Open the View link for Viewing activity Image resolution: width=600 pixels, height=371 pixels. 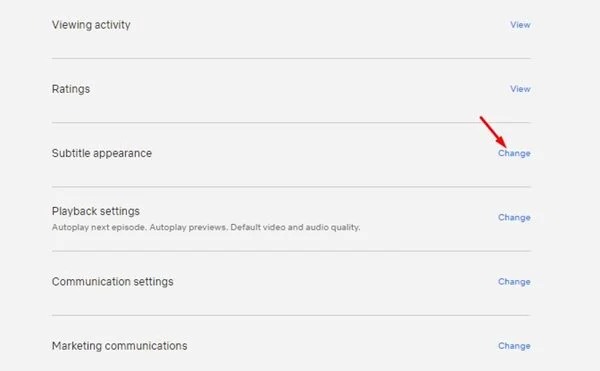pyautogui.click(x=520, y=25)
